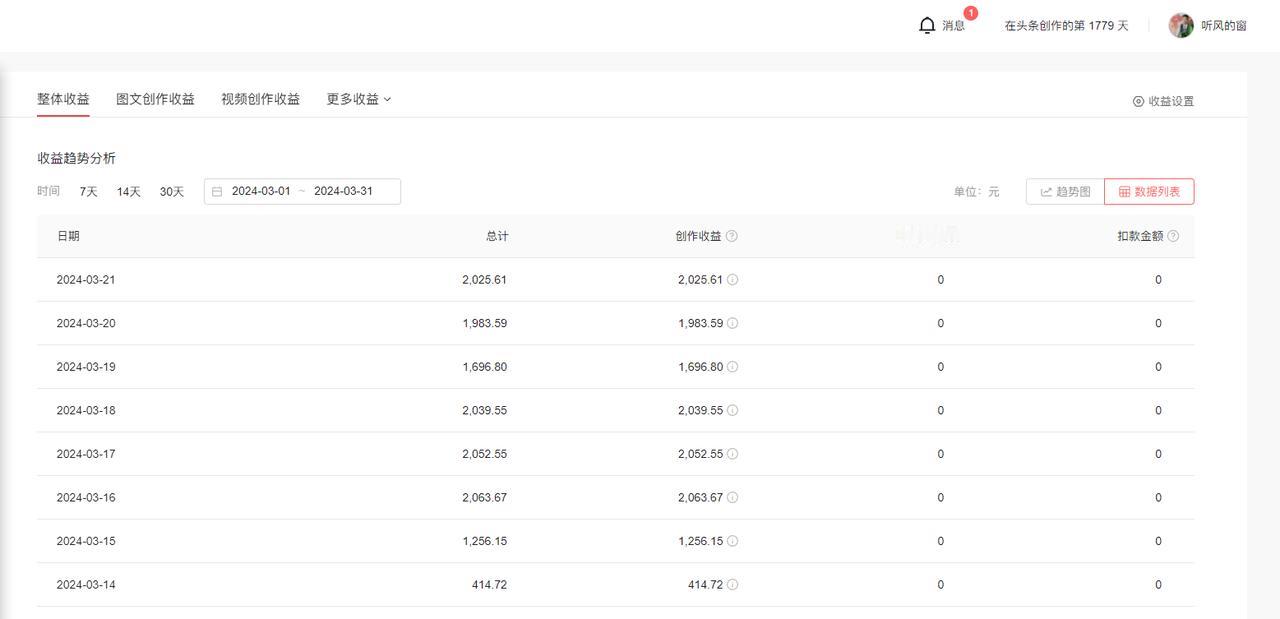Click the question mark icon beside 创作收益
Screen dimensions: 1280x619
click(732, 236)
